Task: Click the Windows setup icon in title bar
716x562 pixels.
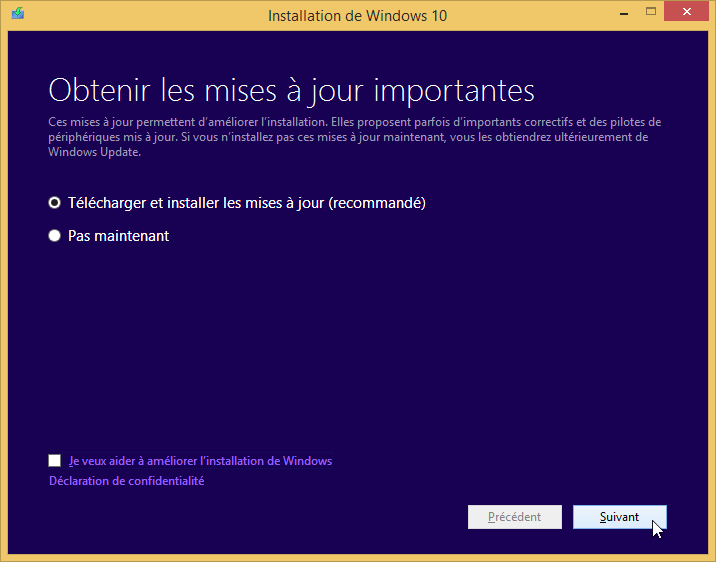Action: click(18, 14)
